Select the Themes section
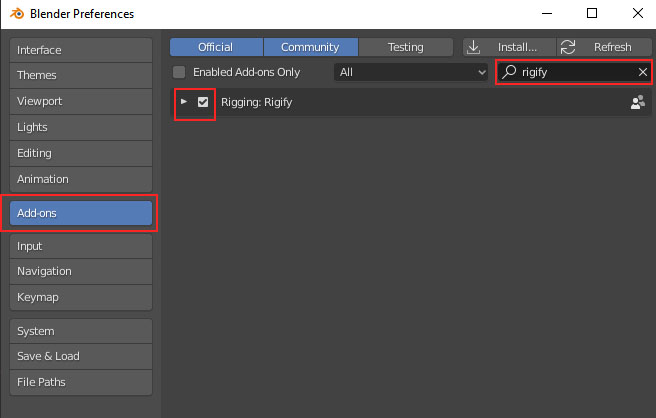 coord(81,75)
